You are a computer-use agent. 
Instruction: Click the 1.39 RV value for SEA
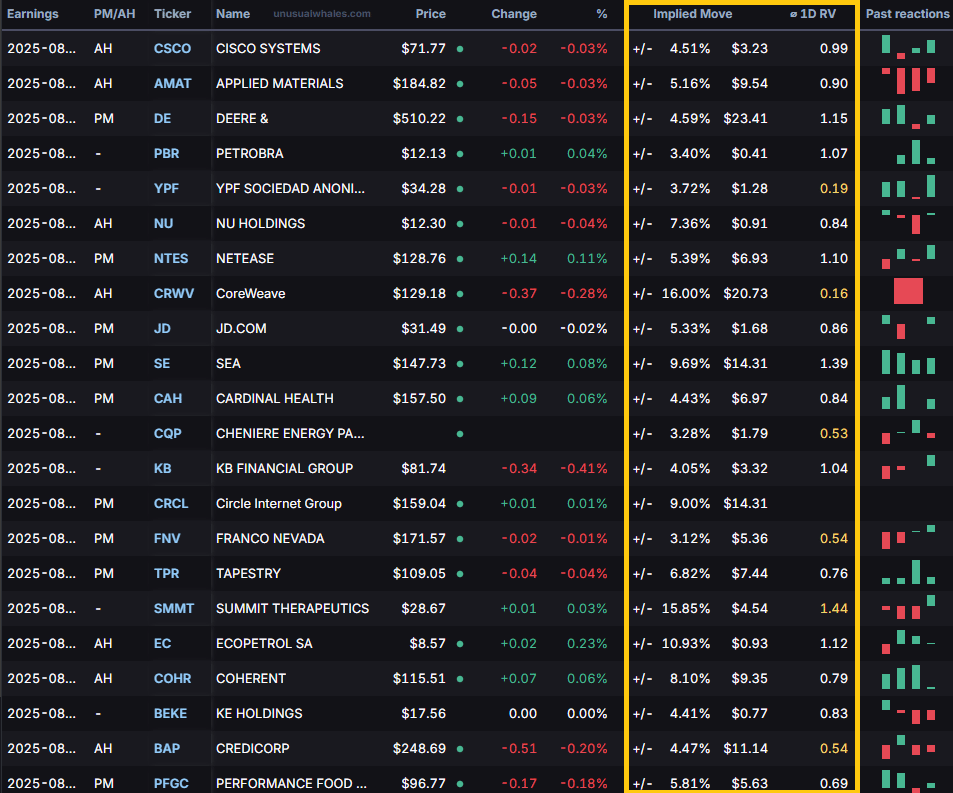834,363
